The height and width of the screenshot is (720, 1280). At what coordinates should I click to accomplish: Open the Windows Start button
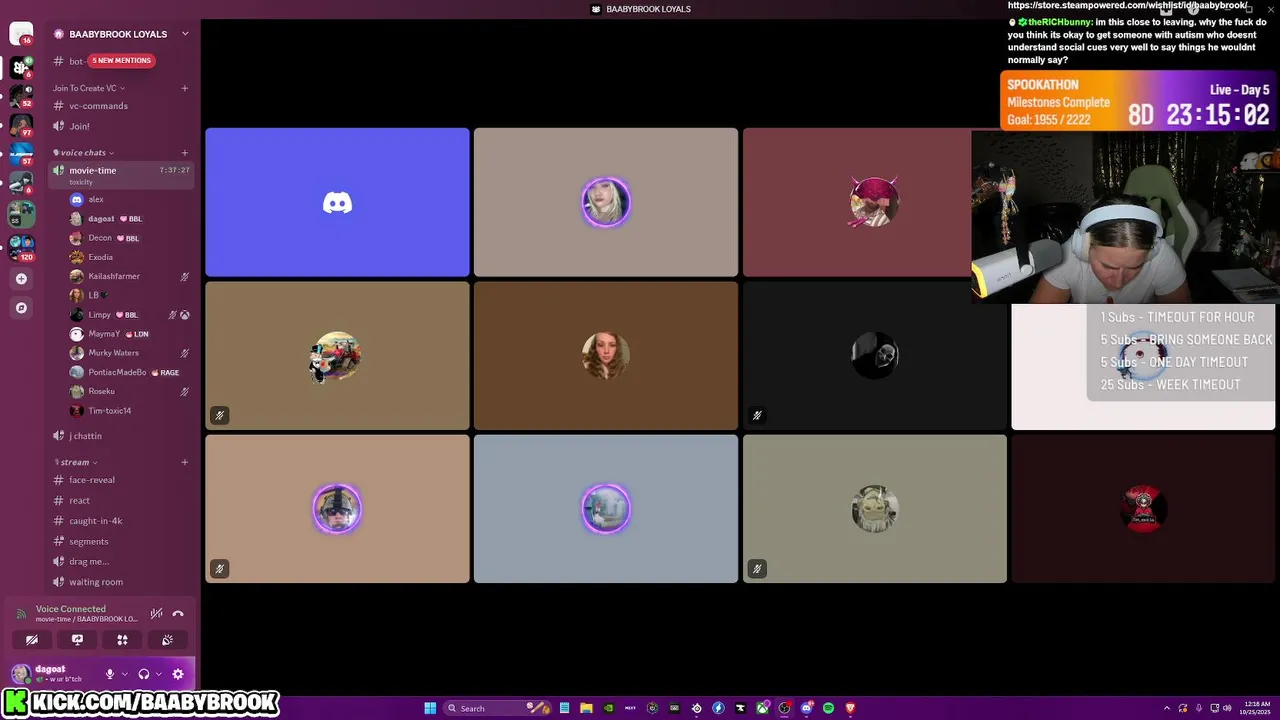(430, 708)
